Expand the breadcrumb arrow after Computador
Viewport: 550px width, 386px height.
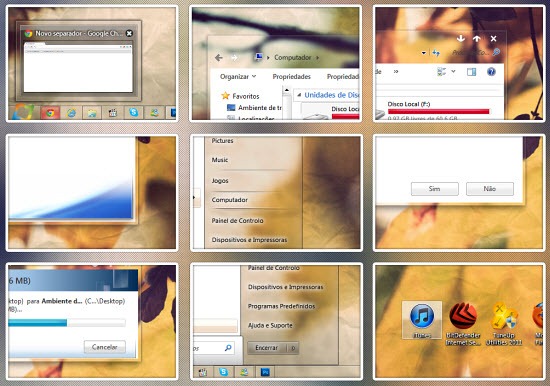point(317,58)
